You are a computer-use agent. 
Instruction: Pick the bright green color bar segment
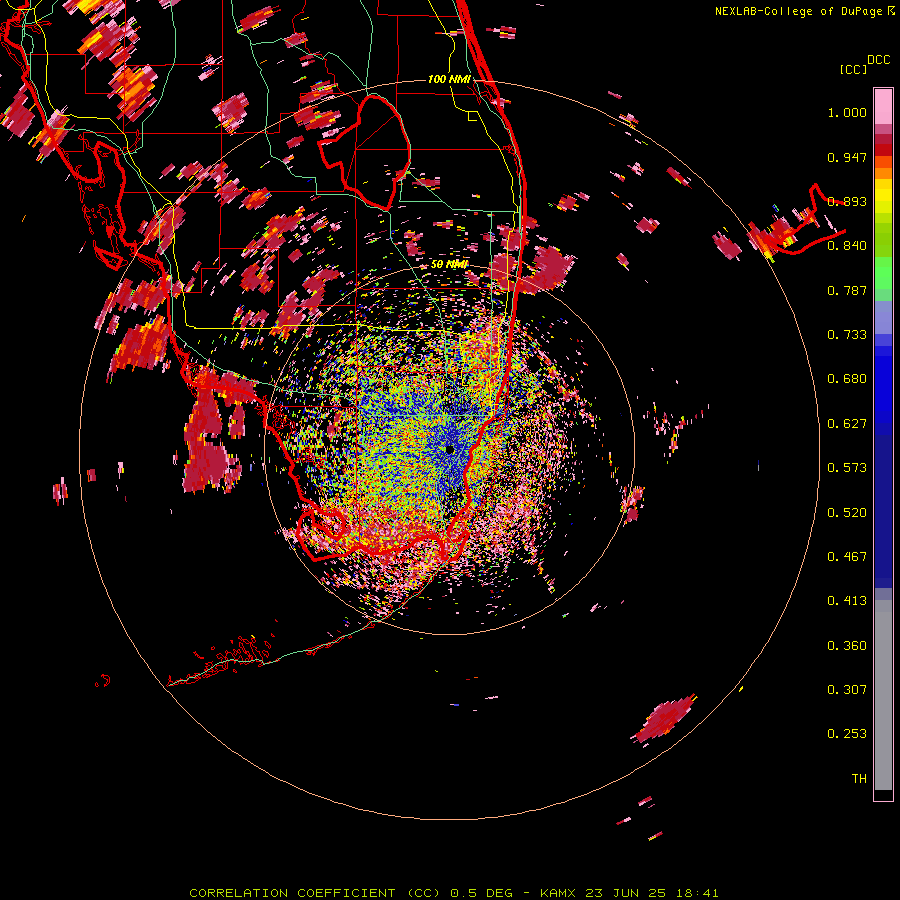pyautogui.click(x=883, y=273)
